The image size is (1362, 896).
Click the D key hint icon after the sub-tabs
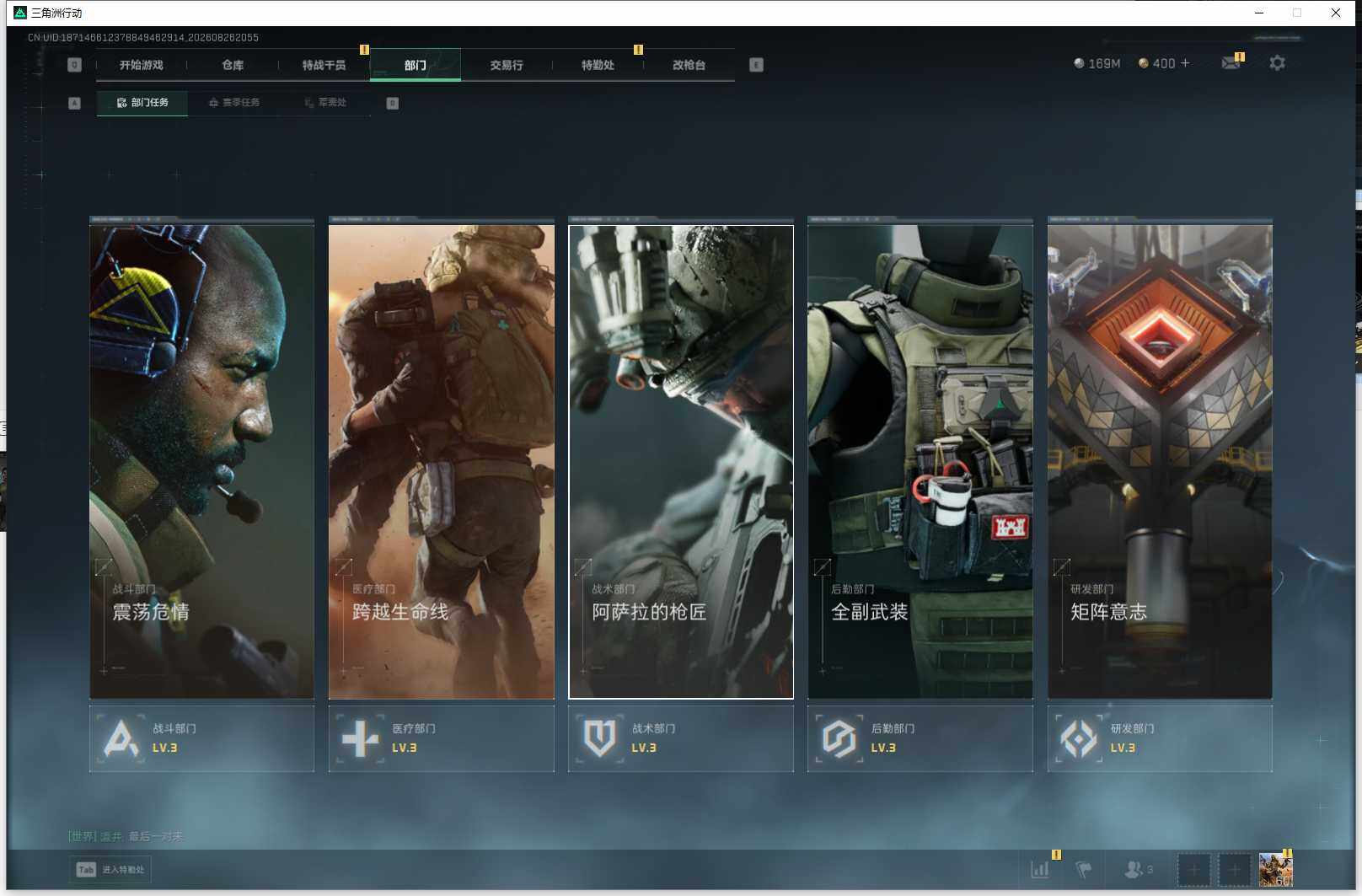[392, 103]
